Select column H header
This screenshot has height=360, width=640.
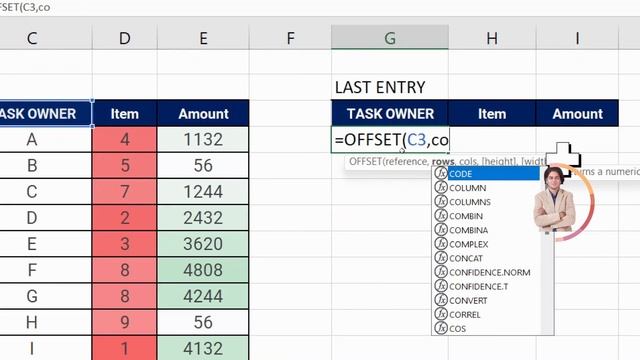pos(492,38)
